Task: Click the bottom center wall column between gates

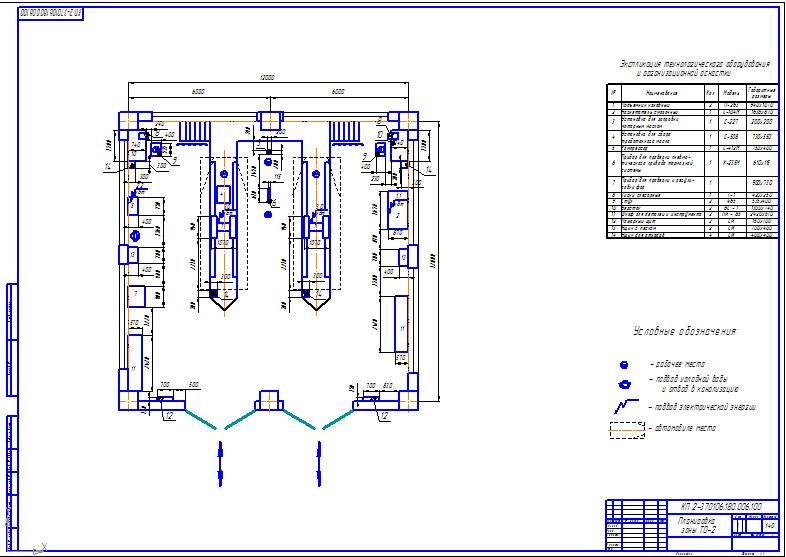Action: coord(270,399)
